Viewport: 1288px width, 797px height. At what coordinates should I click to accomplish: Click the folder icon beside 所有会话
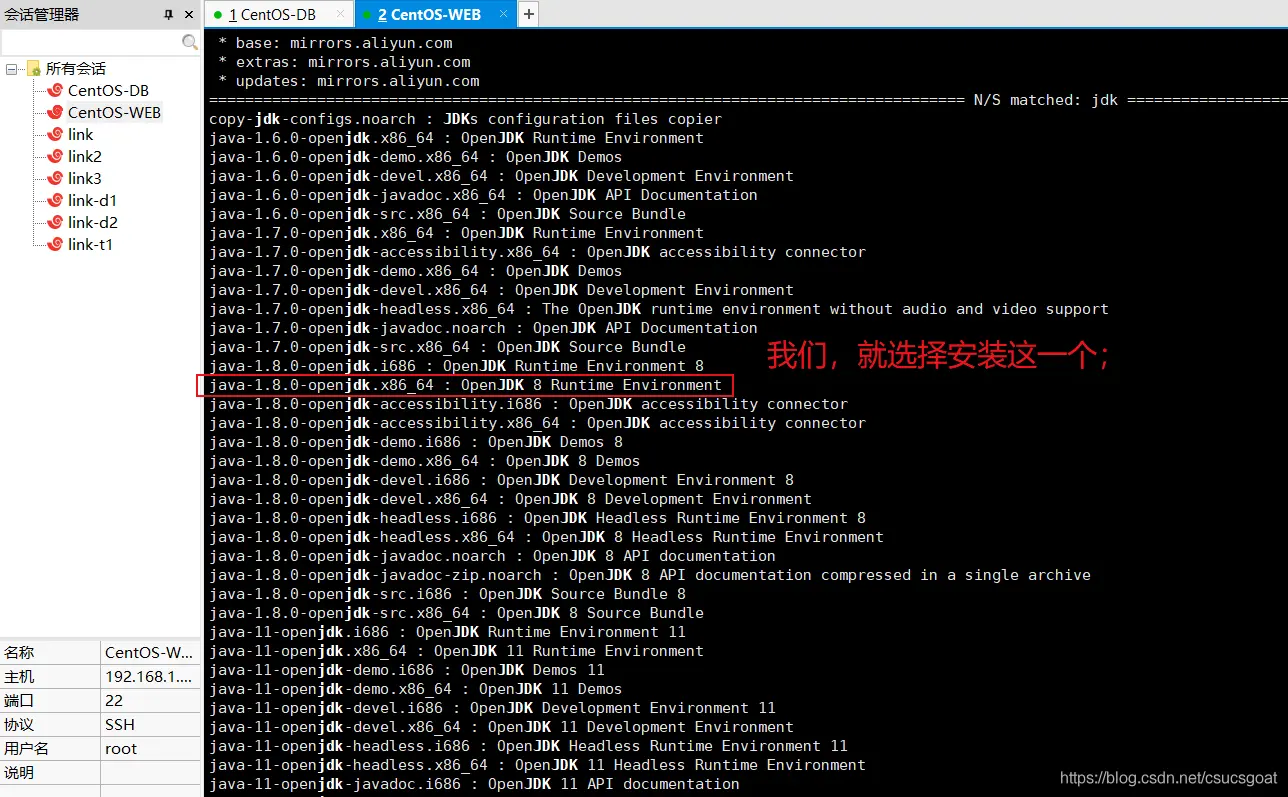point(33,69)
